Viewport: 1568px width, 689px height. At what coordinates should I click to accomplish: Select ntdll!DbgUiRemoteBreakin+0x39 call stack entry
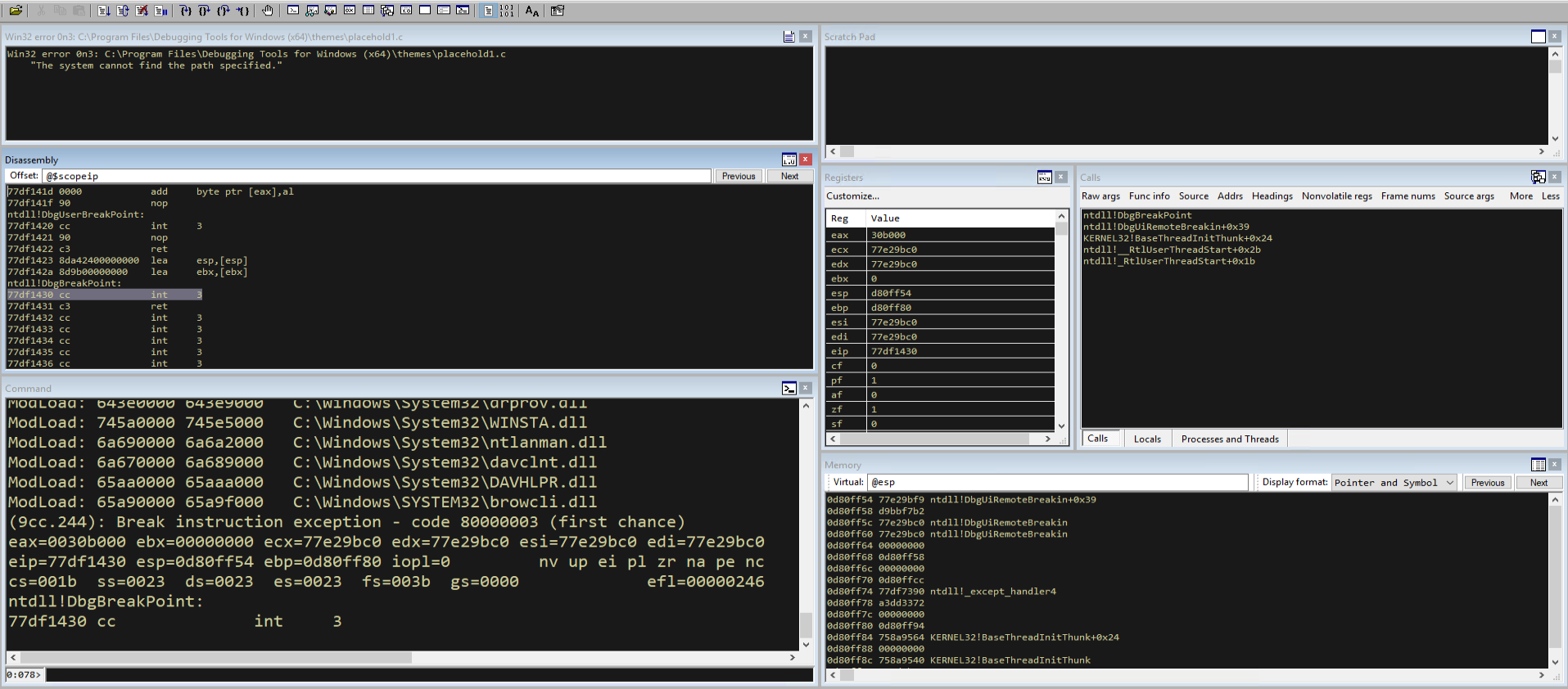1166,227
